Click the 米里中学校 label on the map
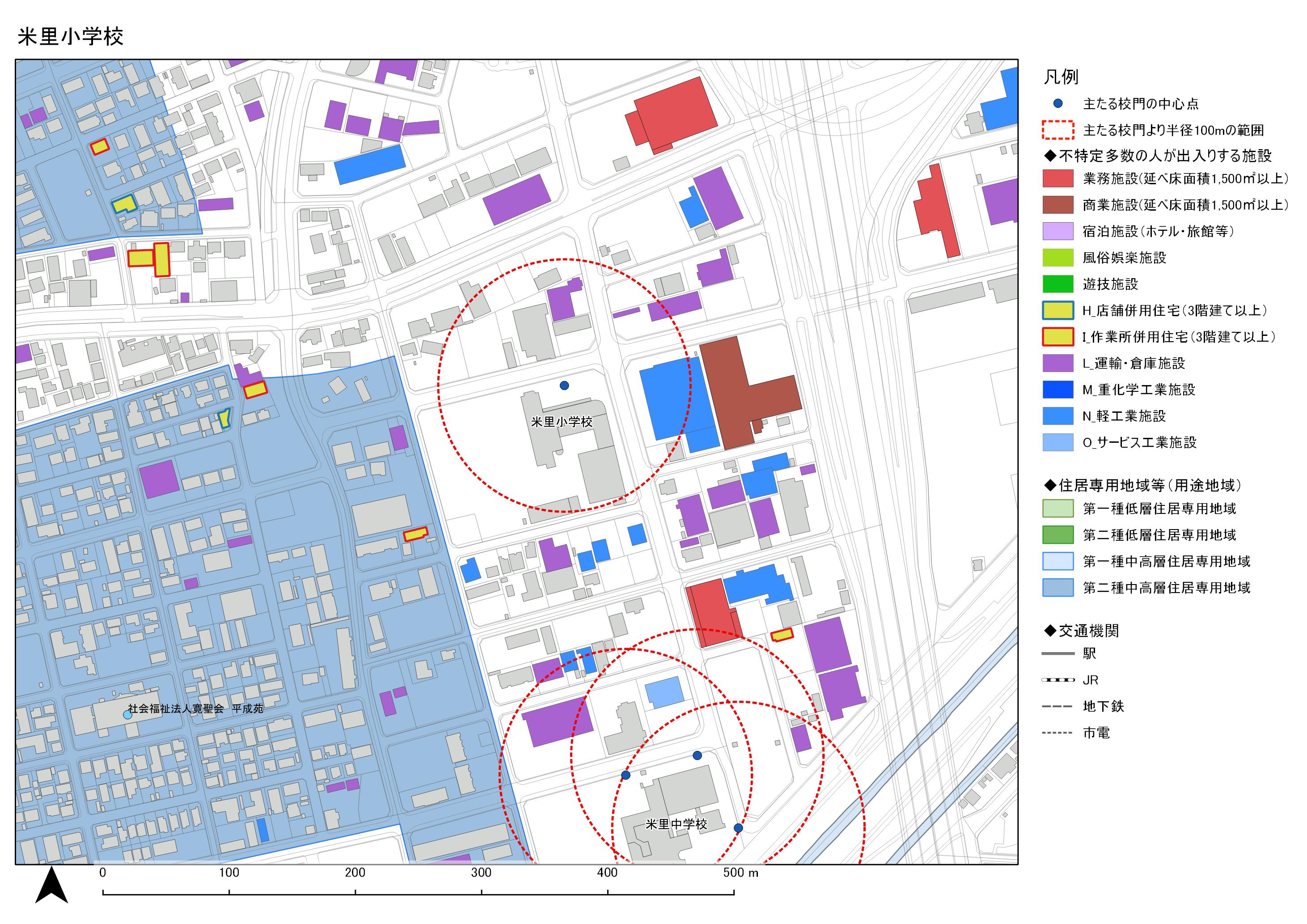The width and height of the screenshot is (1307, 924). point(676,824)
